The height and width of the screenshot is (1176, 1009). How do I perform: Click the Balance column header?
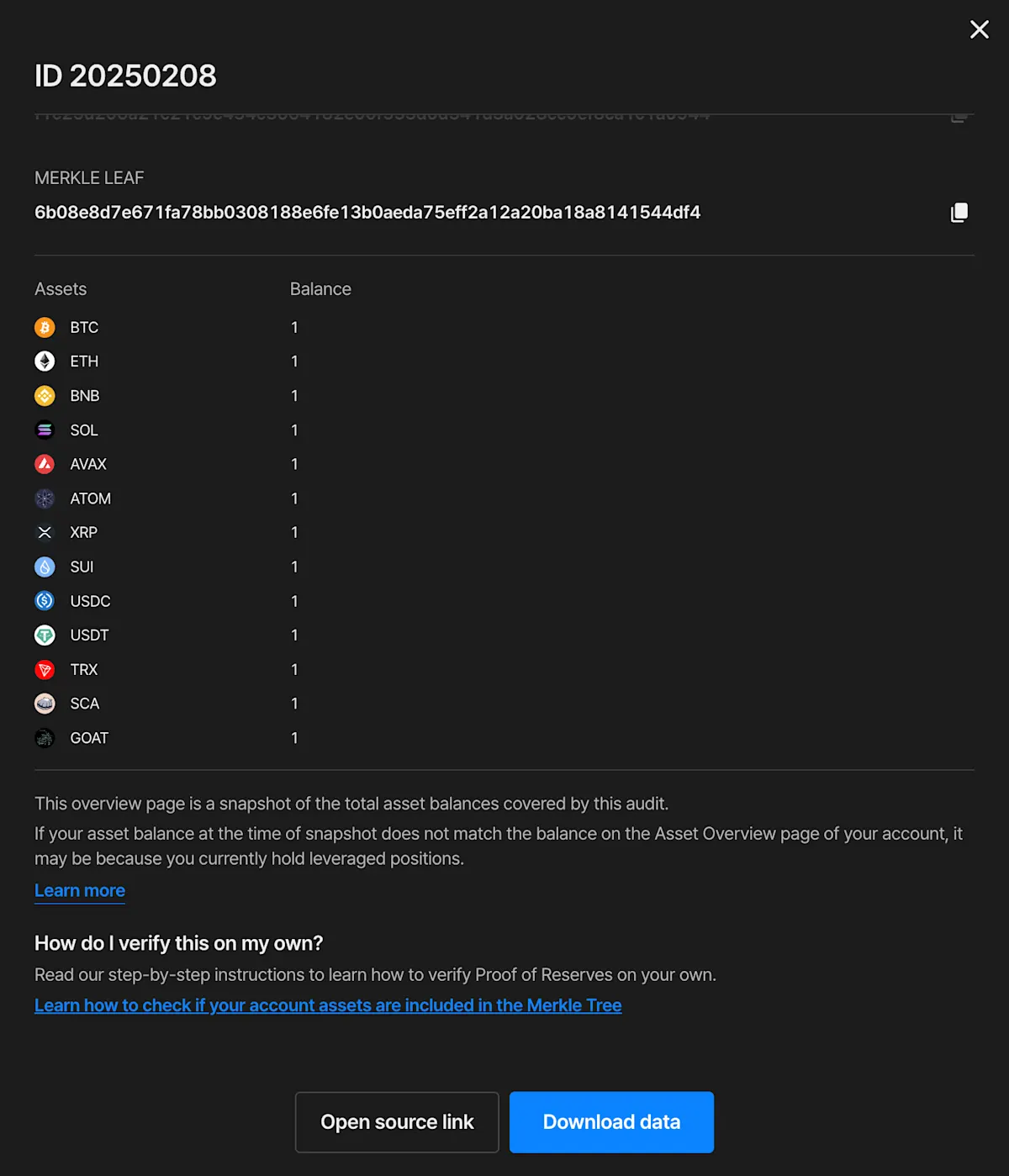click(320, 289)
